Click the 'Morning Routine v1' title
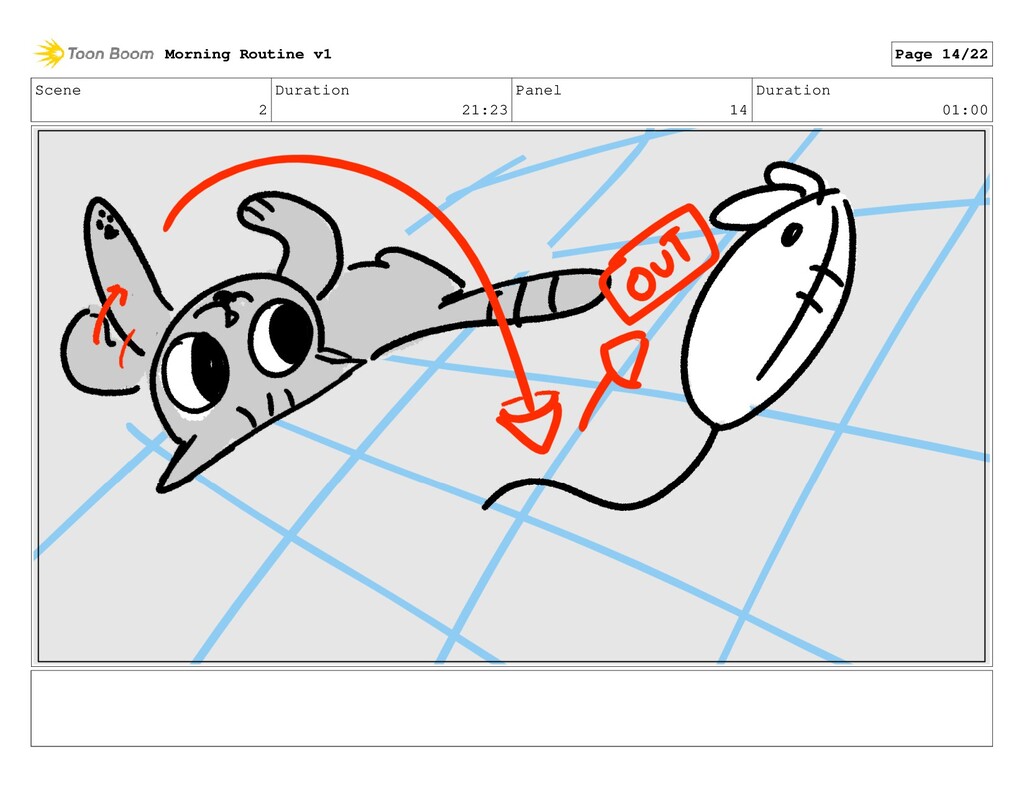The width and height of the screenshot is (1024, 793). pos(248,54)
